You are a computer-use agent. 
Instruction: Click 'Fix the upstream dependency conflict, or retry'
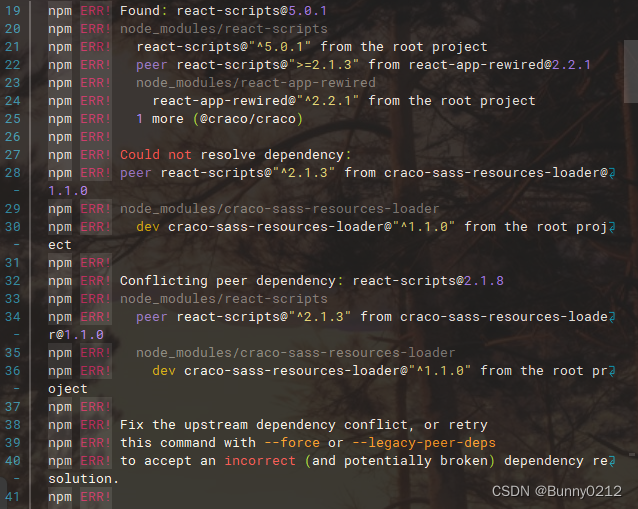click(304, 425)
